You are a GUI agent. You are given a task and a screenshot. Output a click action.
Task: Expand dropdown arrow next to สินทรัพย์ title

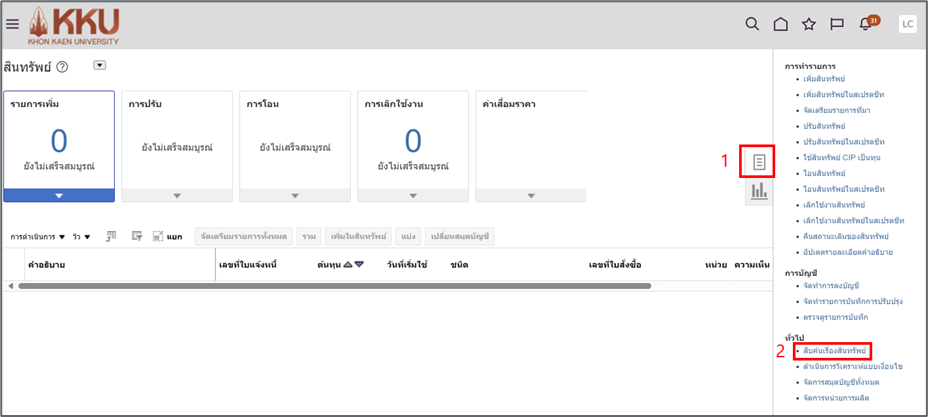point(99,65)
